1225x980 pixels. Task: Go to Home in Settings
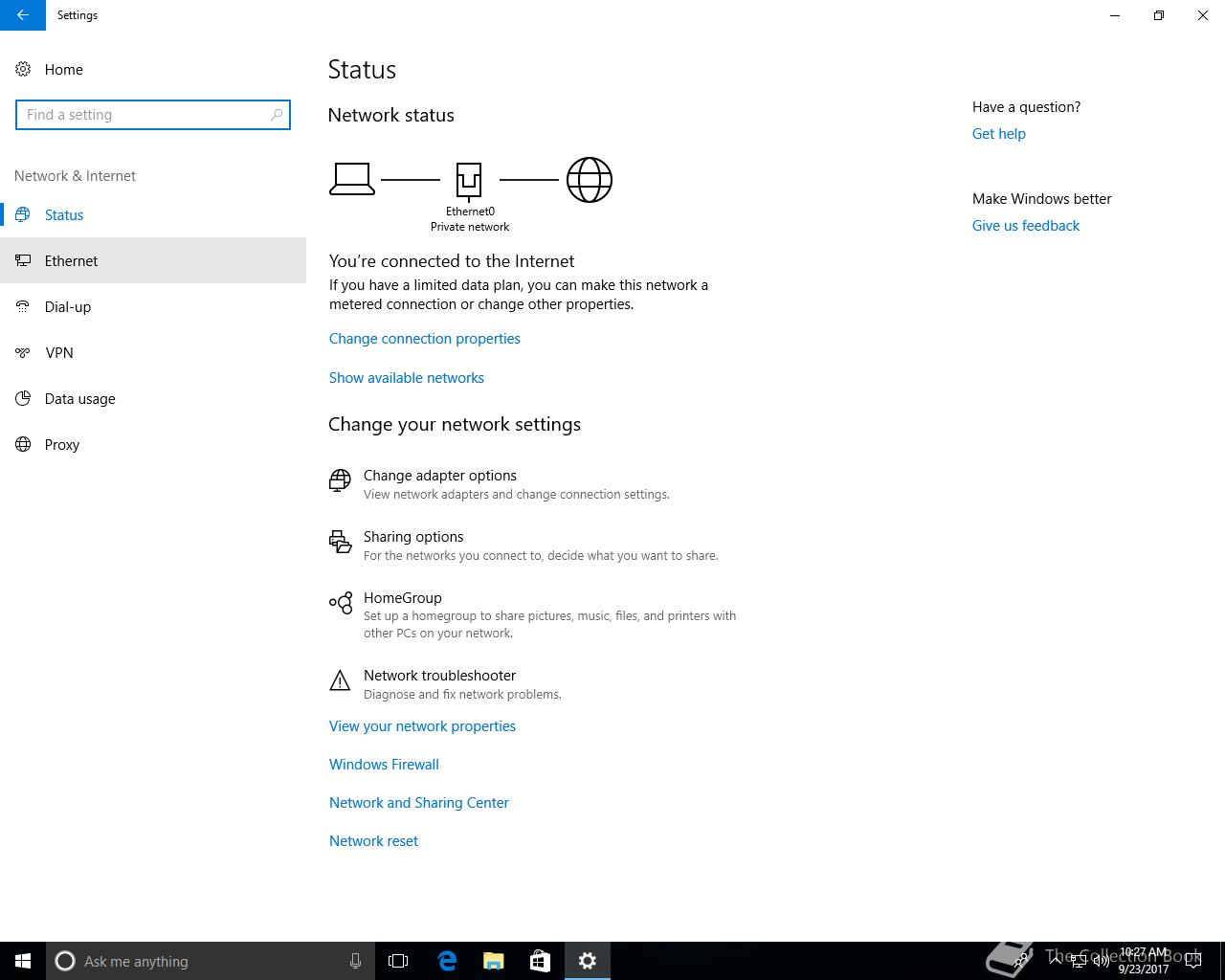153,69
